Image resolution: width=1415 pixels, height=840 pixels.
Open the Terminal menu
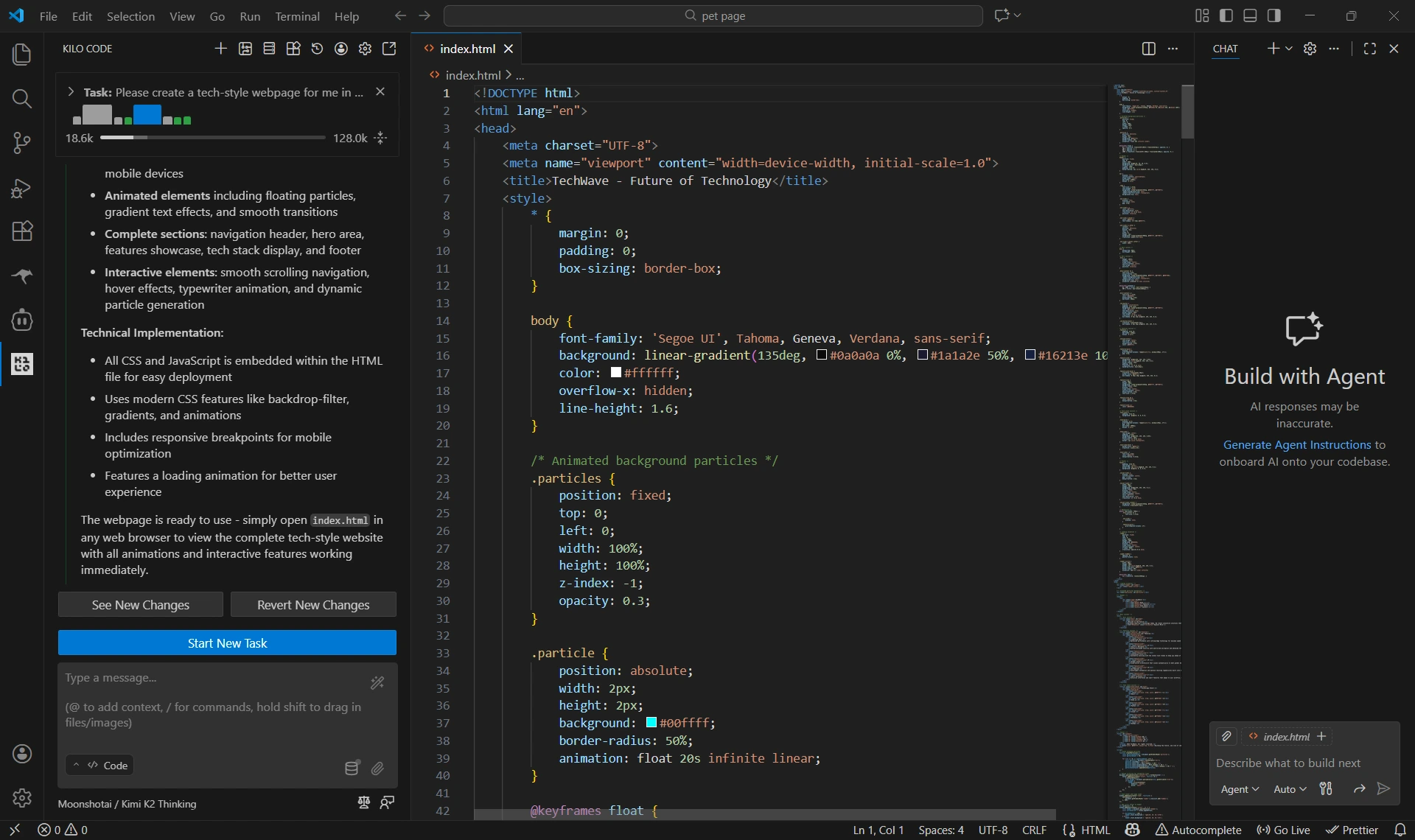(297, 15)
